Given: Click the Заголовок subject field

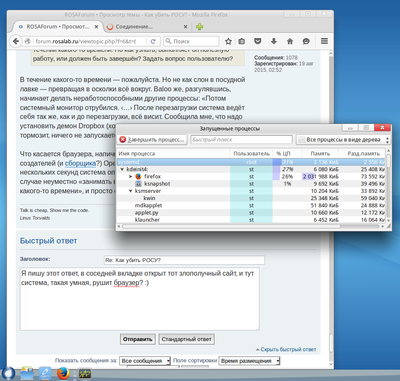Looking at the screenshot, I should [x=184, y=260].
